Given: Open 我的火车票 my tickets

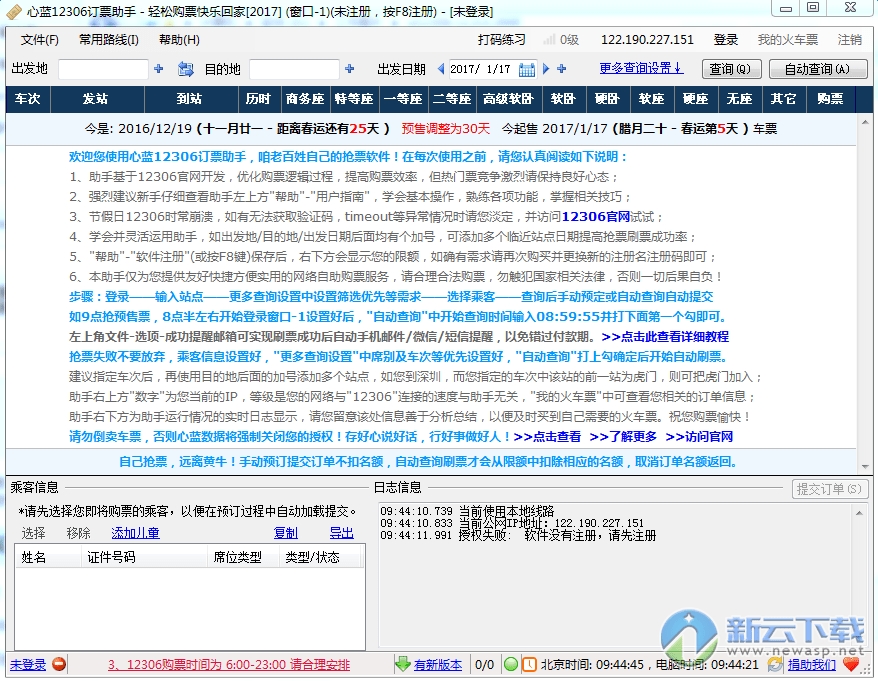Looking at the screenshot, I should (788, 39).
